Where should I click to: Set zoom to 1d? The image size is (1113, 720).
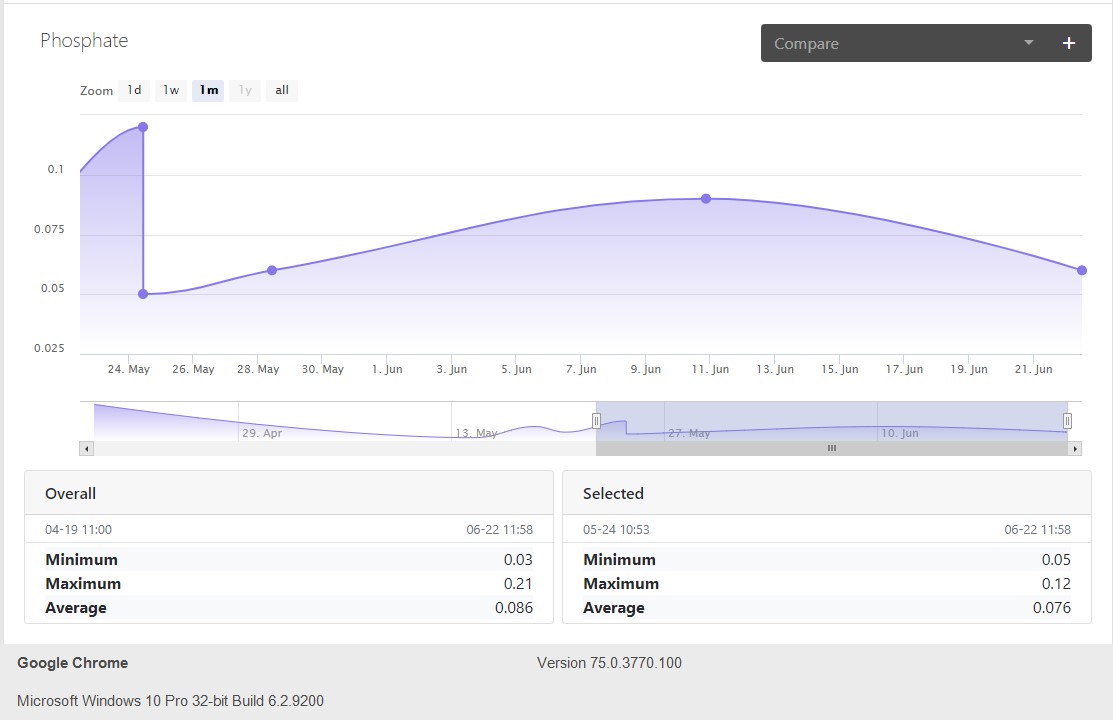[x=134, y=90]
